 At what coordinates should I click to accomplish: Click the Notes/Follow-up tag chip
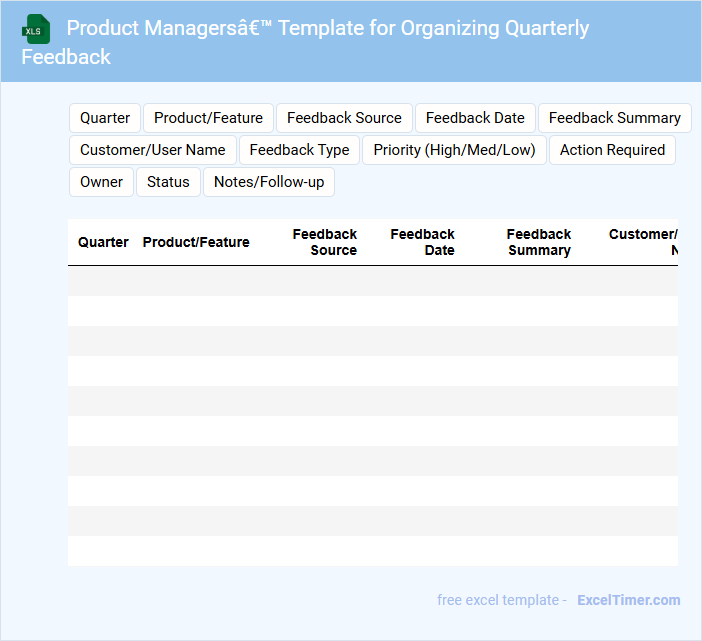(269, 182)
